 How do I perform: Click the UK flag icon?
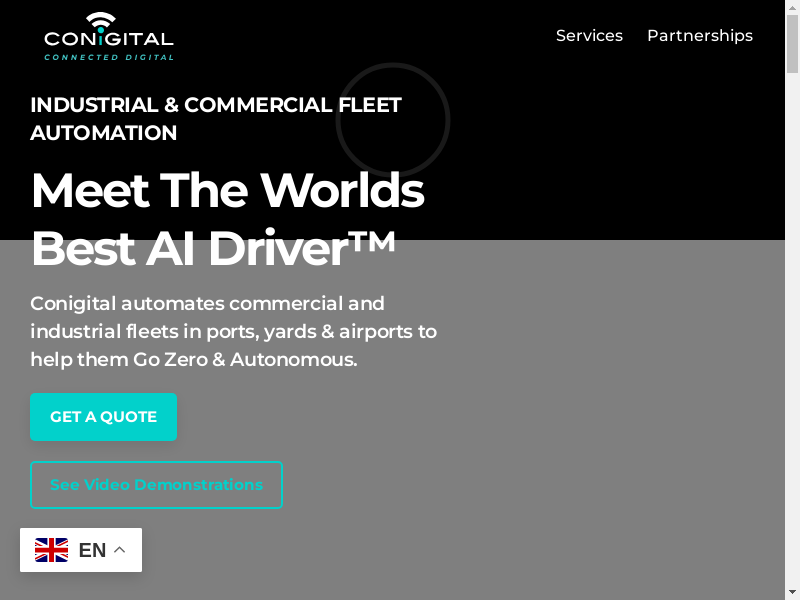click(51, 550)
